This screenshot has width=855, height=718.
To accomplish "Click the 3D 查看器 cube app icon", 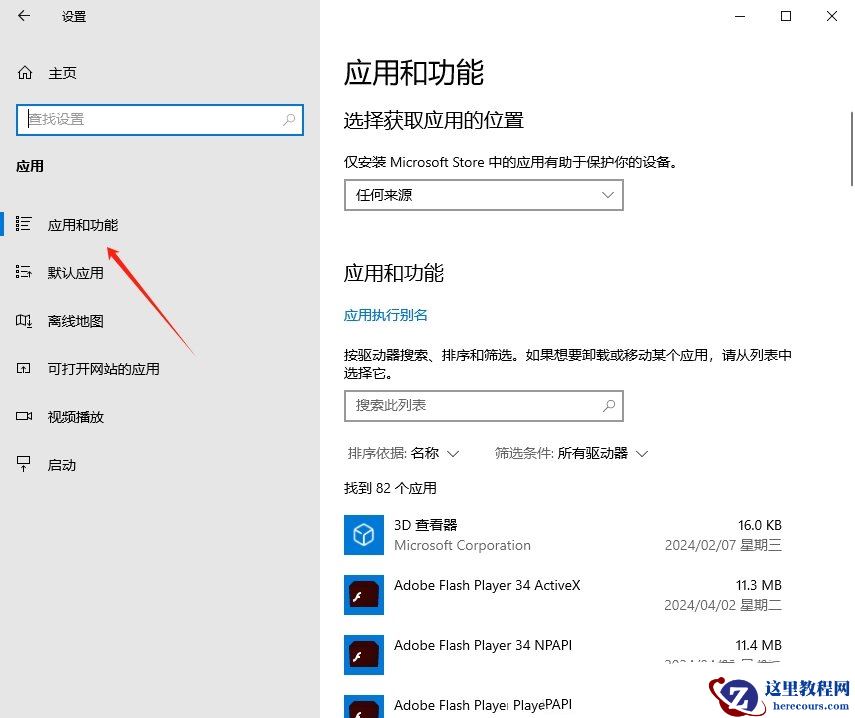I will (363, 535).
